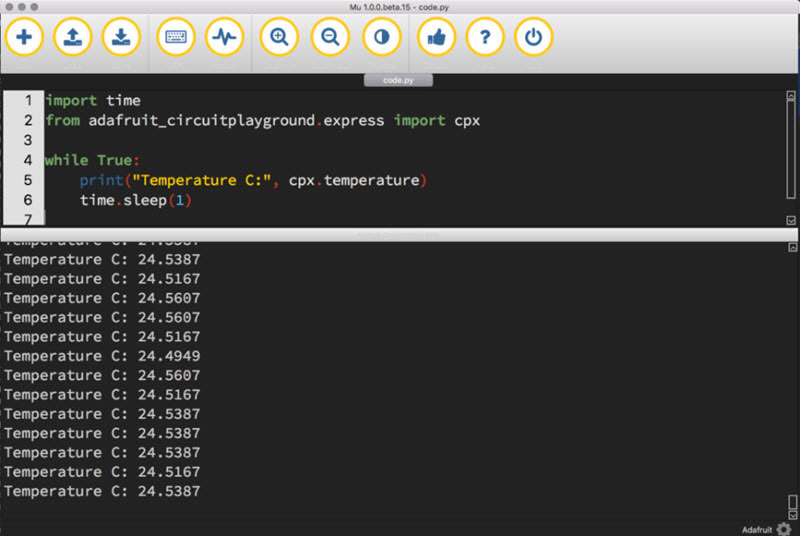Viewport: 800px width, 536px height.
Task: Create a new file with the plus icon
Action: pyautogui.click(x=25, y=38)
